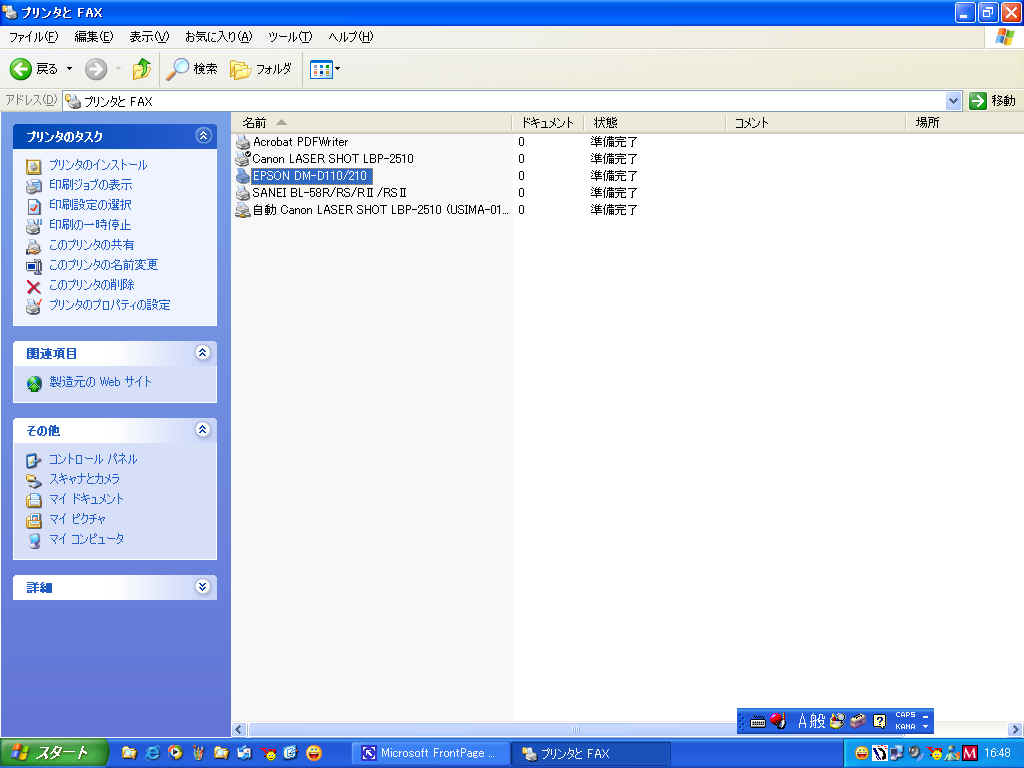Screen dimensions: 1024x768
Task: Sort by the コメント column header
Action: point(816,122)
